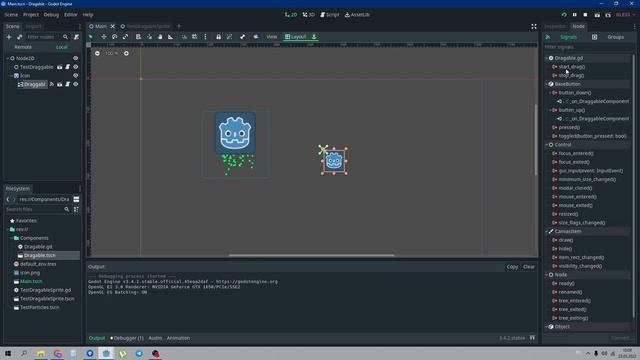
Task: Open AssetLib workspace
Action: pos(357,15)
